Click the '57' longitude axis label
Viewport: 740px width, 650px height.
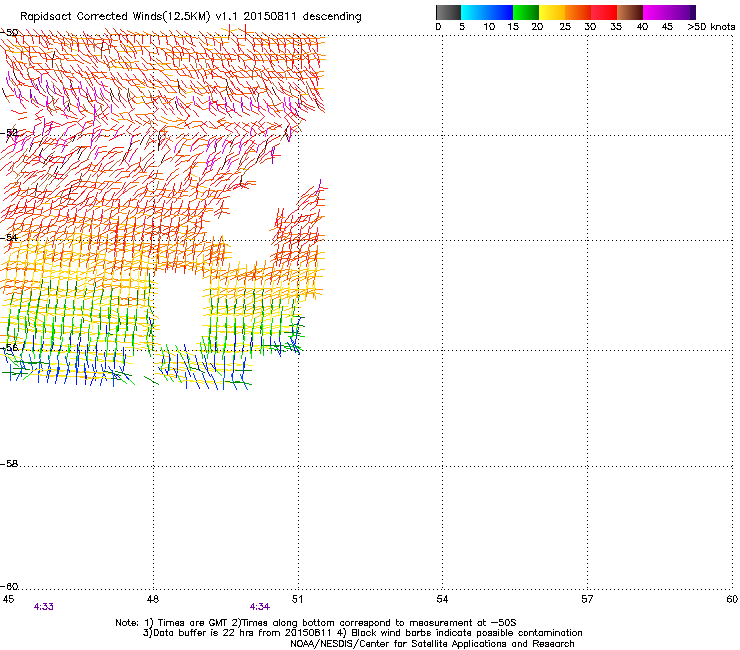click(x=587, y=599)
